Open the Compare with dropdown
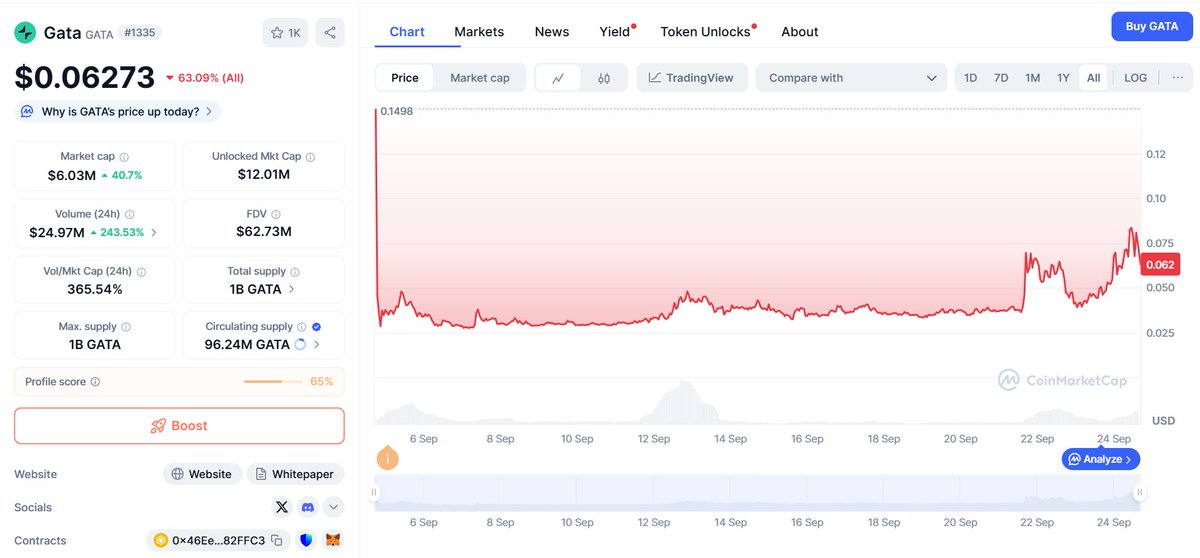 851,78
